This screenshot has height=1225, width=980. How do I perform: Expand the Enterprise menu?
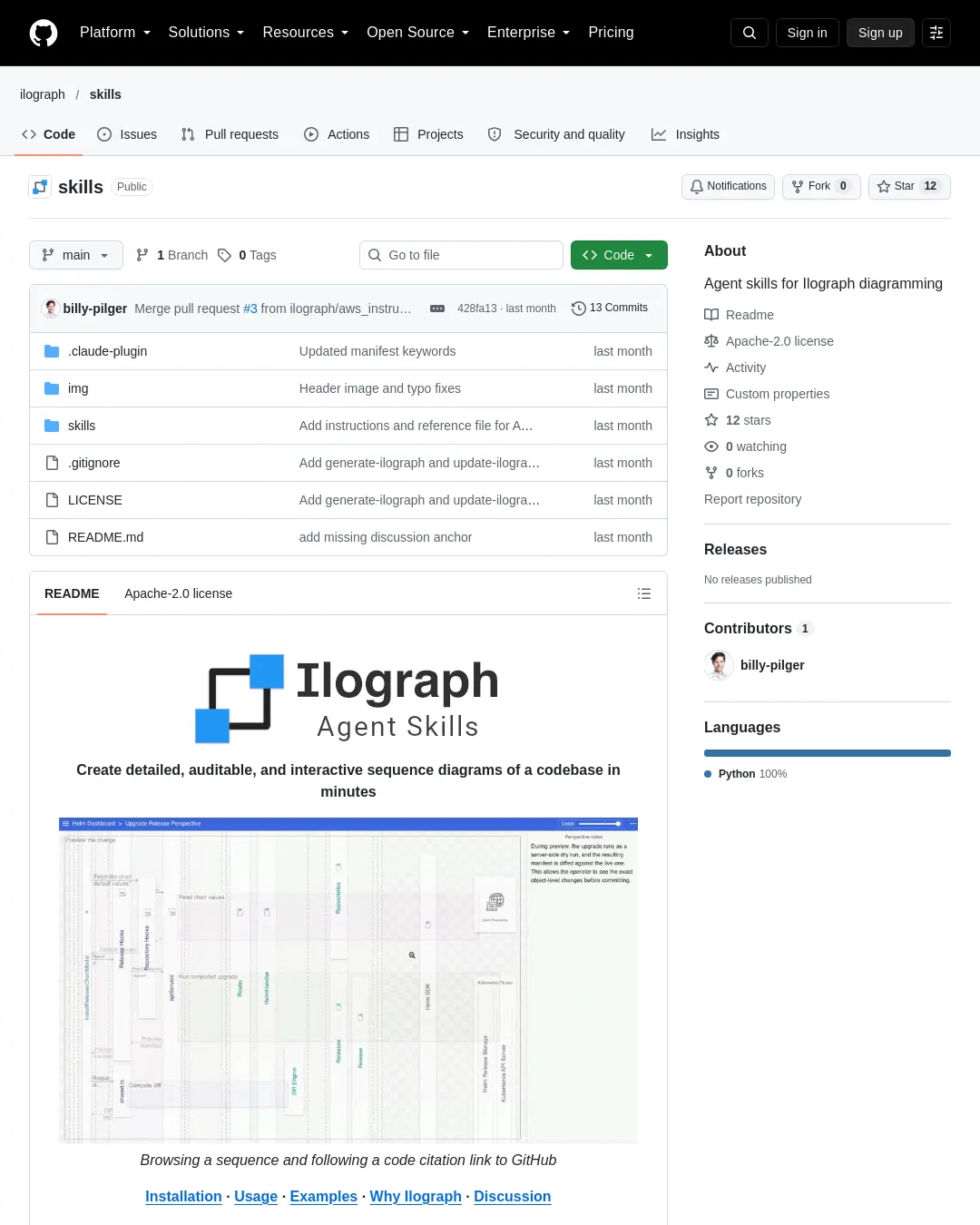tap(528, 33)
